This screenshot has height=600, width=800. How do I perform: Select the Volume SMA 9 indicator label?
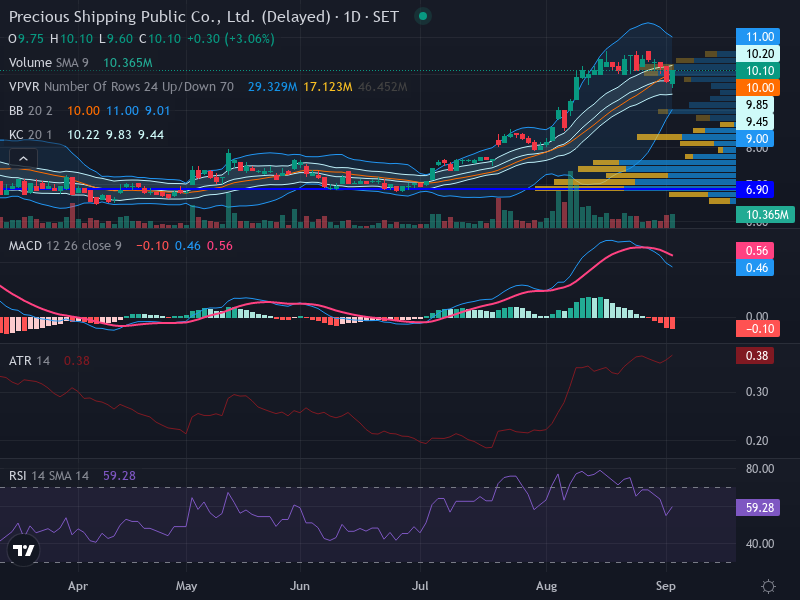coord(48,63)
